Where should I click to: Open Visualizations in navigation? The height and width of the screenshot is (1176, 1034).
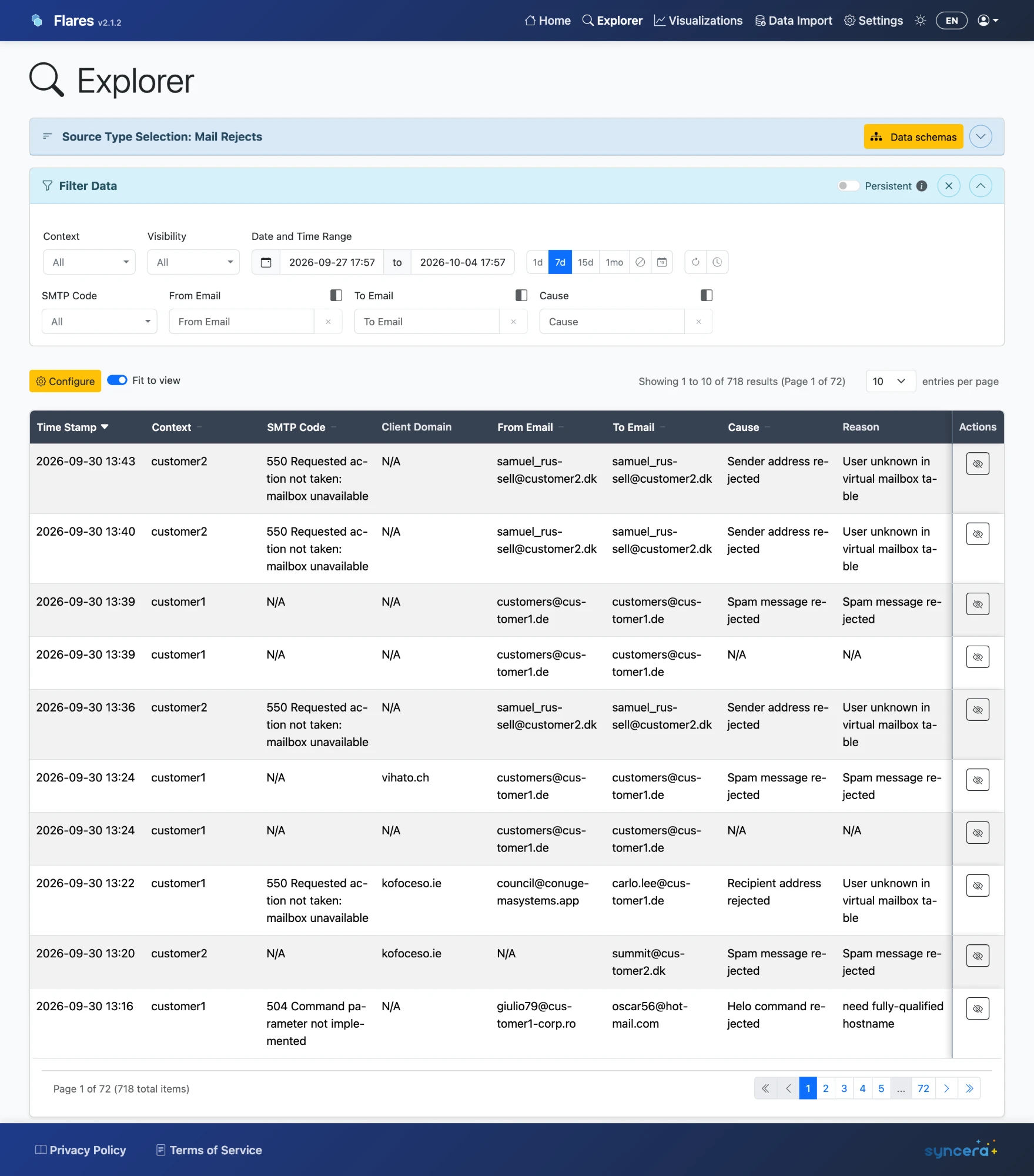(x=698, y=21)
